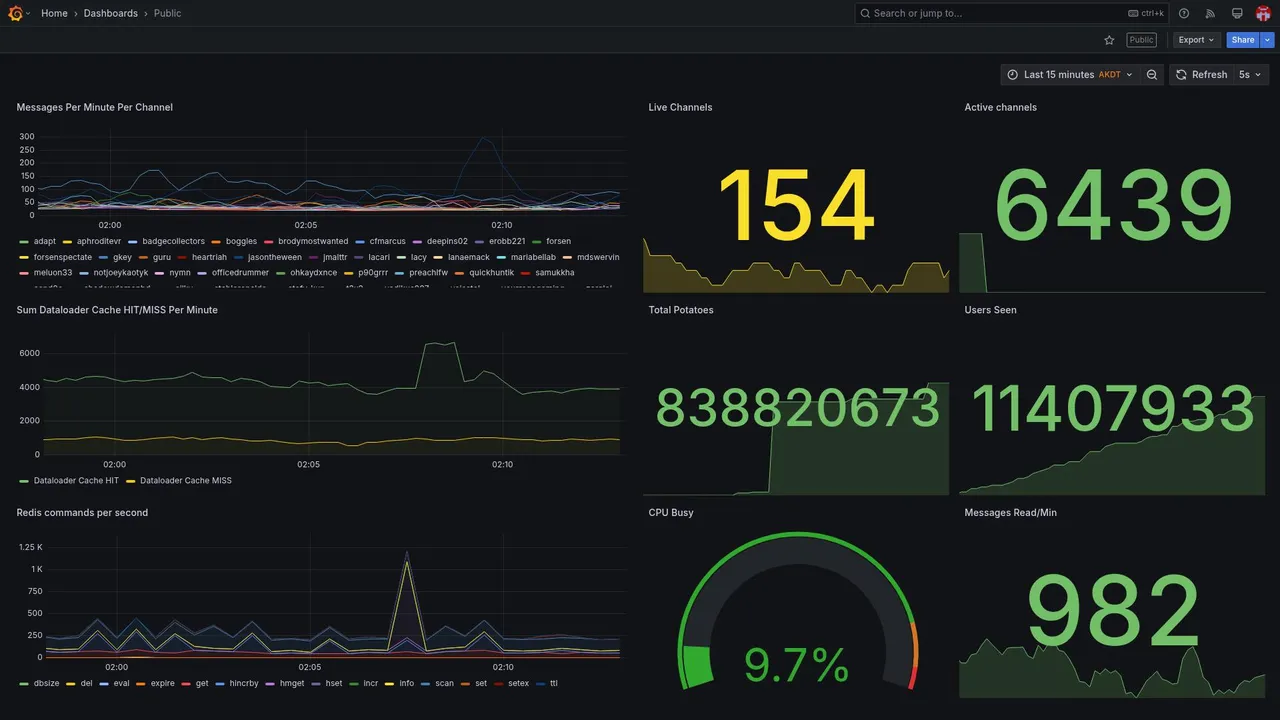This screenshot has width=1280, height=720.
Task: Open Dashboards breadcrumb link
Action: coord(111,13)
